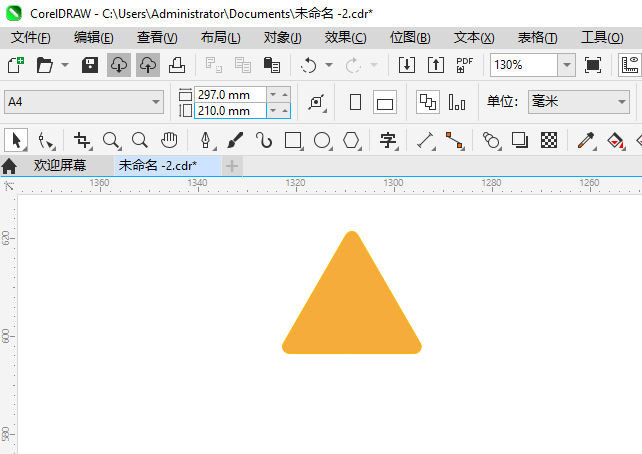Click the auto-fit page icon
642x454 pixels.
316,102
